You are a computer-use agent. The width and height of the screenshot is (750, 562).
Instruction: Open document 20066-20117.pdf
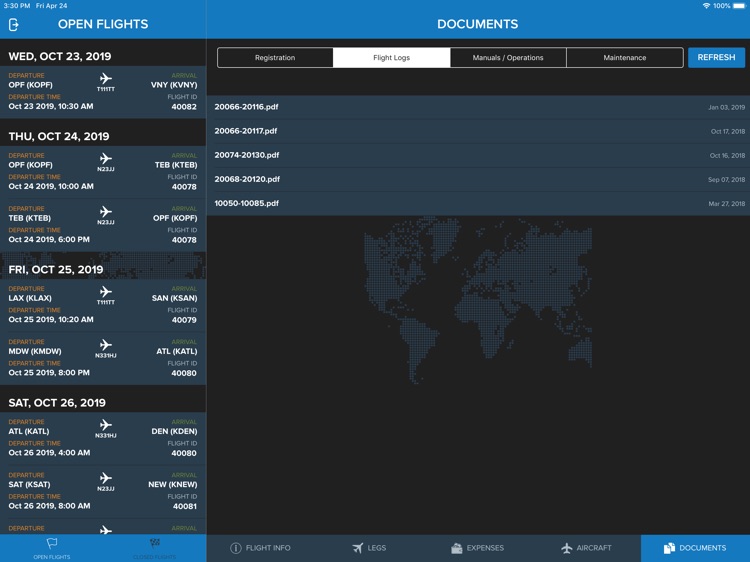tap(478, 131)
